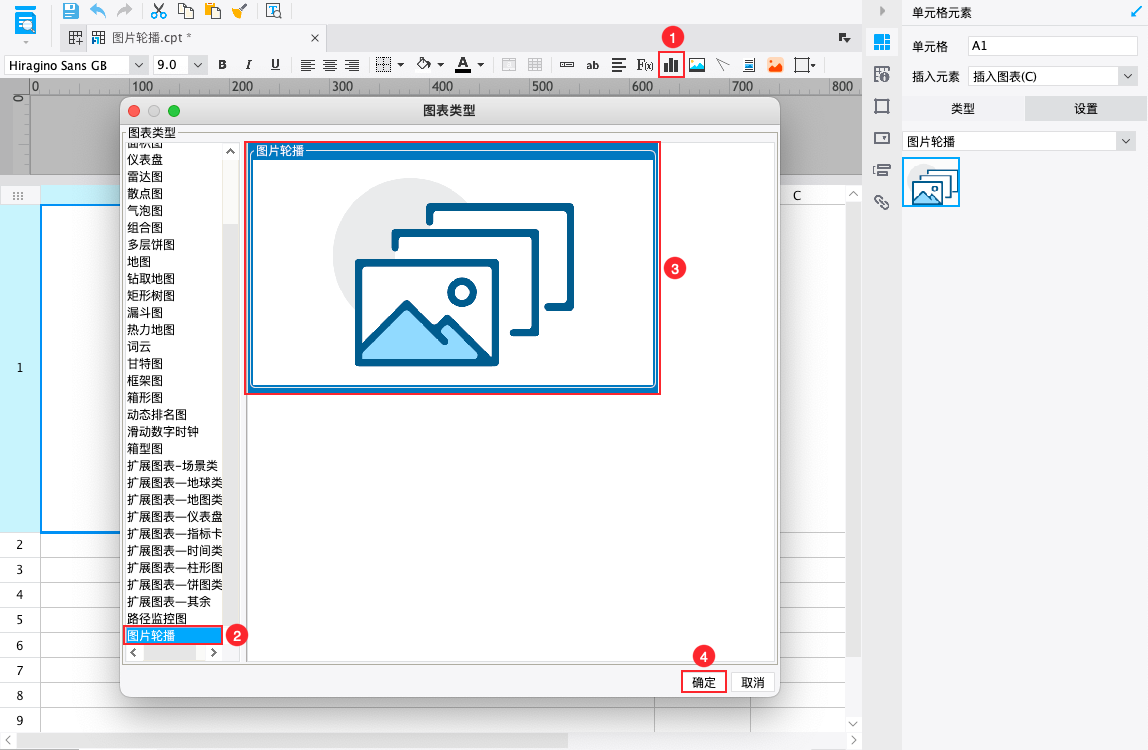This screenshot has height=750, width=1148.
Task: Close the 图片轮播.cpt tab
Action: pos(315,38)
